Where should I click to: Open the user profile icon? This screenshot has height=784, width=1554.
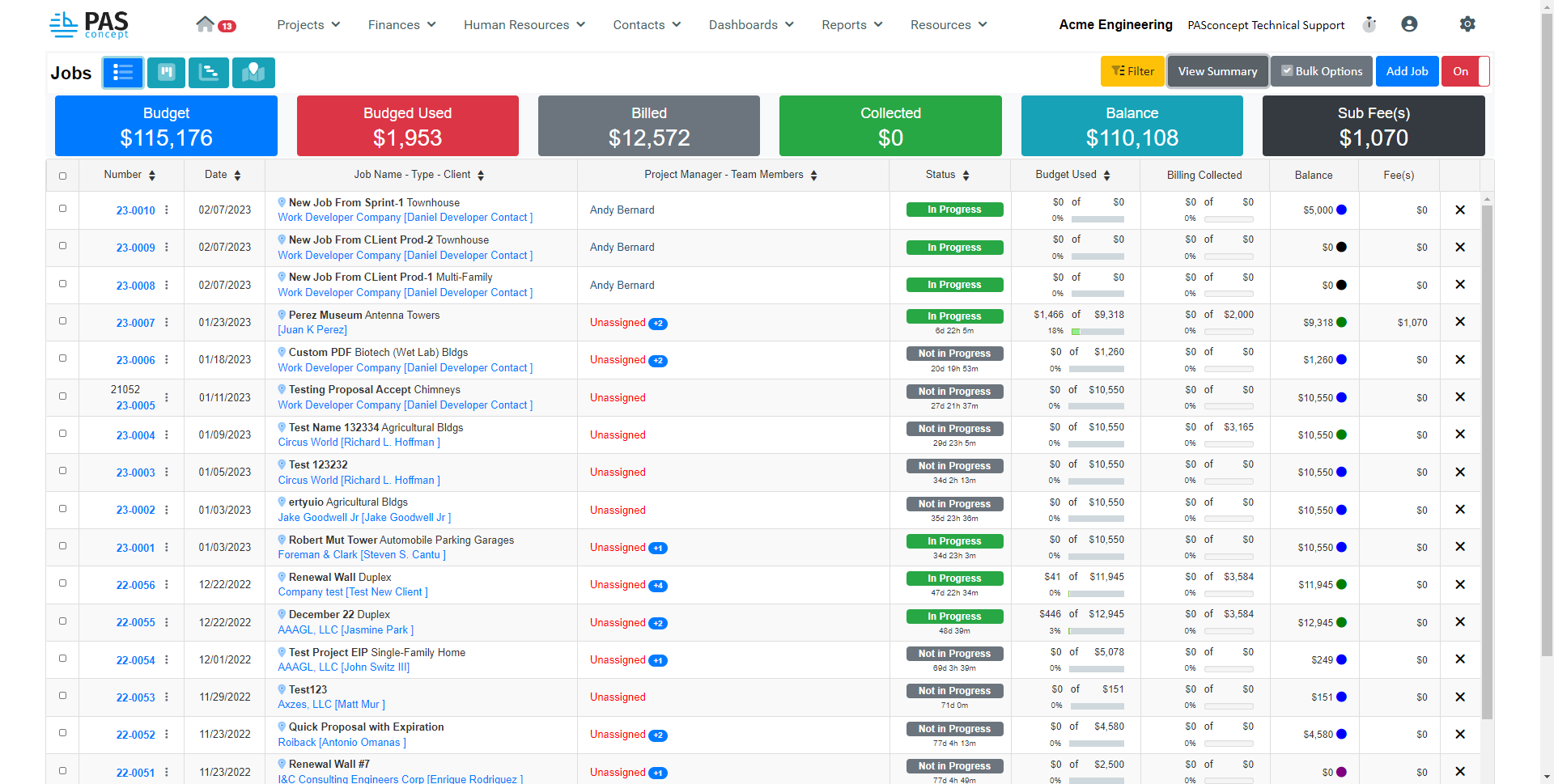(x=1409, y=24)
